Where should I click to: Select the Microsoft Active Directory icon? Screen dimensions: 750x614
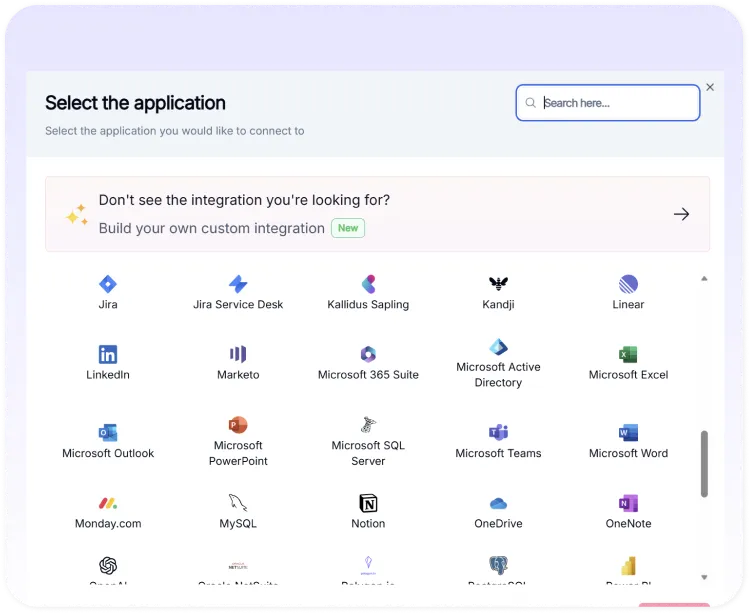click(x=498, y=347)
